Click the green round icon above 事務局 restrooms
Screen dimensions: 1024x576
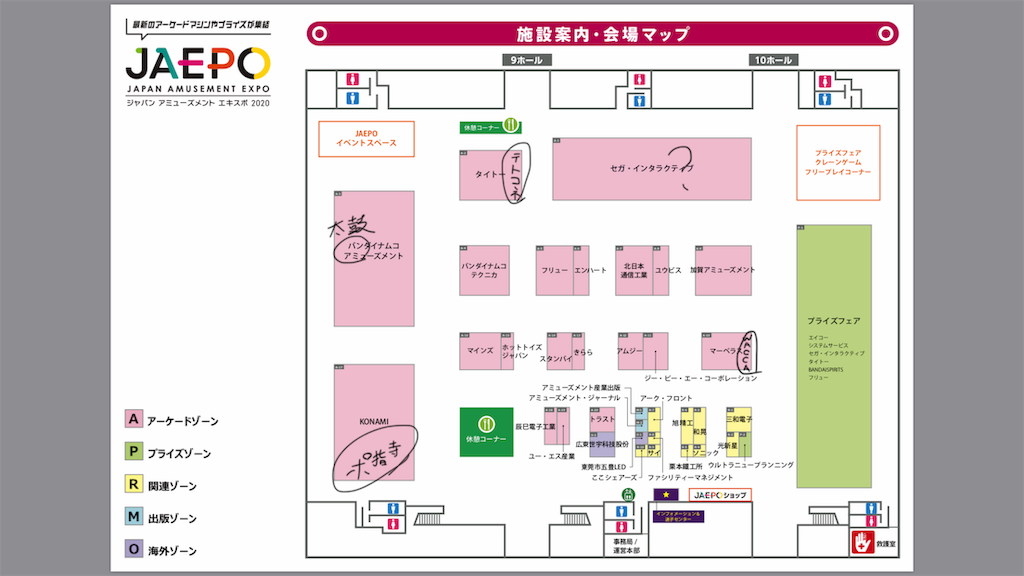(628, 495)
